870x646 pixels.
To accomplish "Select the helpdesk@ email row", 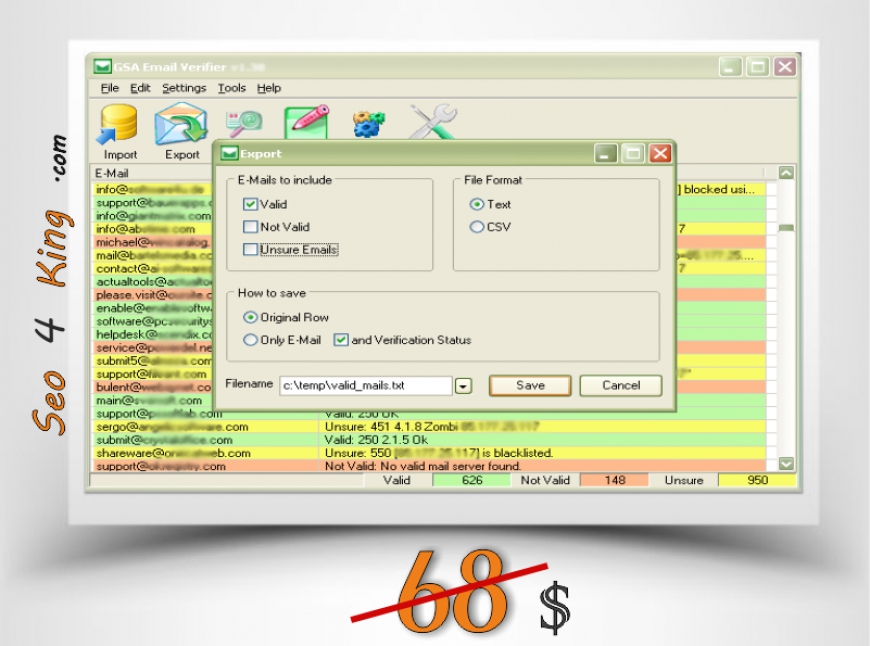I will click(153, 335).
